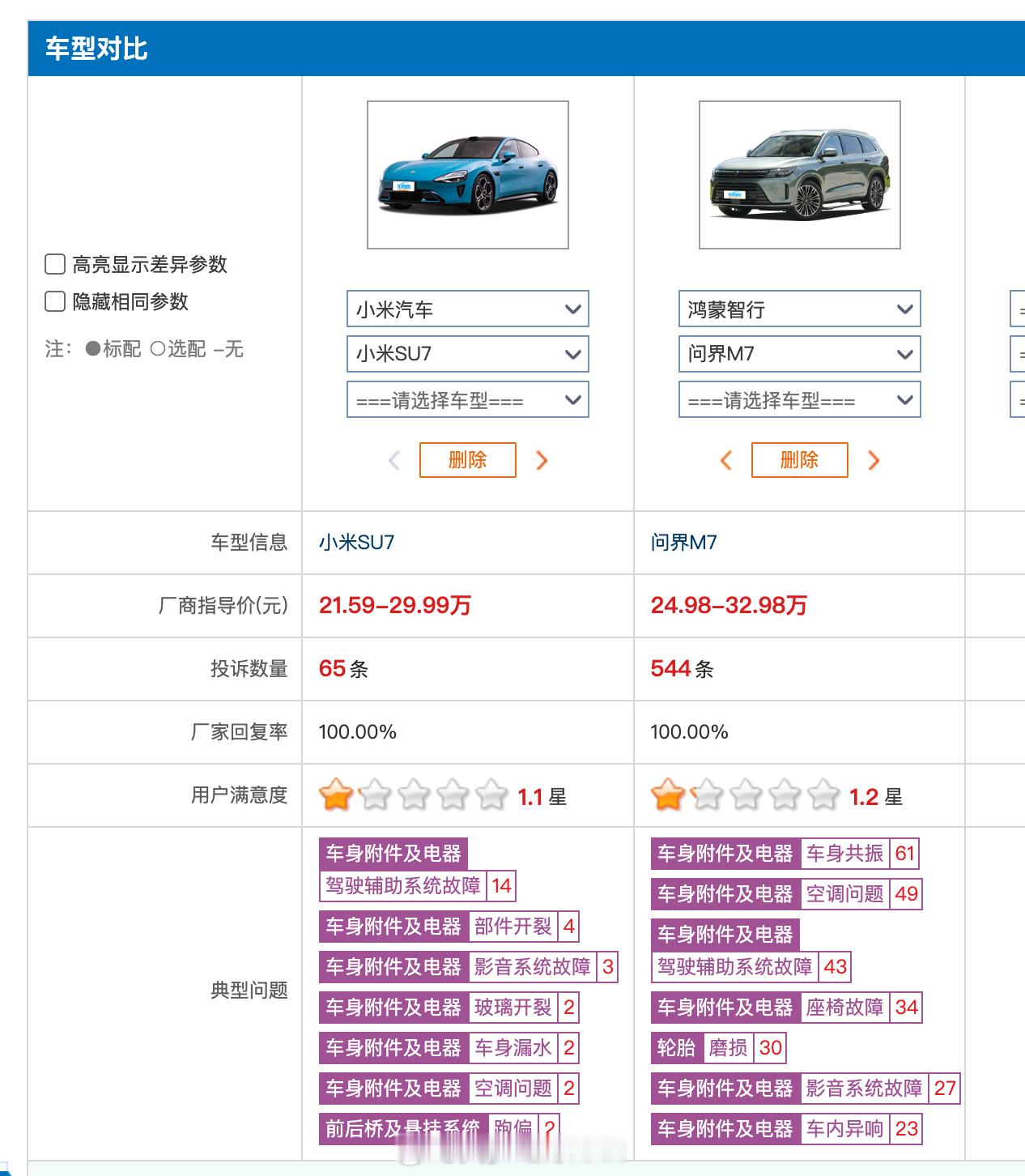The width and height of the screenshot is (1025, 1176).
Task: Click the 车型信息 row label
Action: coord(249,542)
